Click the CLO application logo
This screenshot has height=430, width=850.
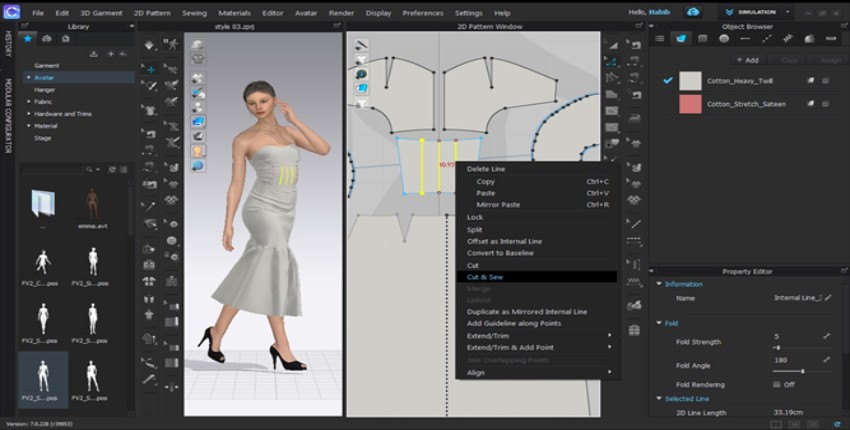click(x=11, y=12)
